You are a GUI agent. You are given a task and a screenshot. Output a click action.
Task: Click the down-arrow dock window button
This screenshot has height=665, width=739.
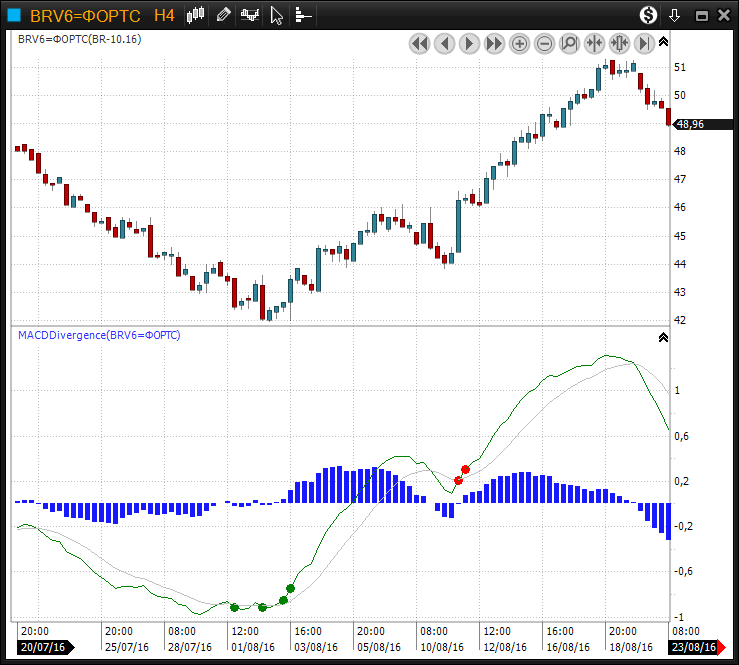pyautogui.click(x=675, y=15)
